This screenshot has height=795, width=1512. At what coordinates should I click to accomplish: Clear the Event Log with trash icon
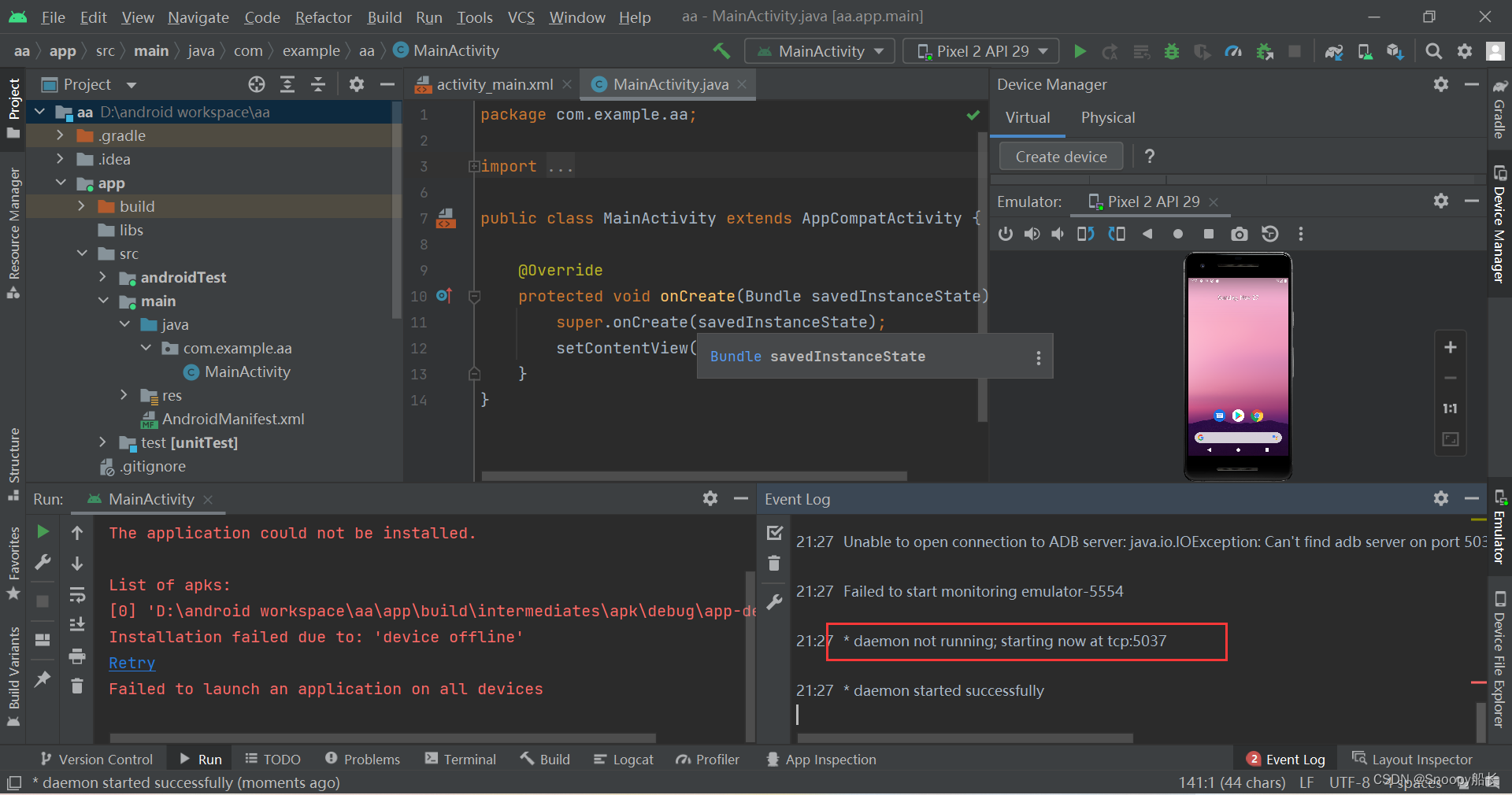point(774,563)
